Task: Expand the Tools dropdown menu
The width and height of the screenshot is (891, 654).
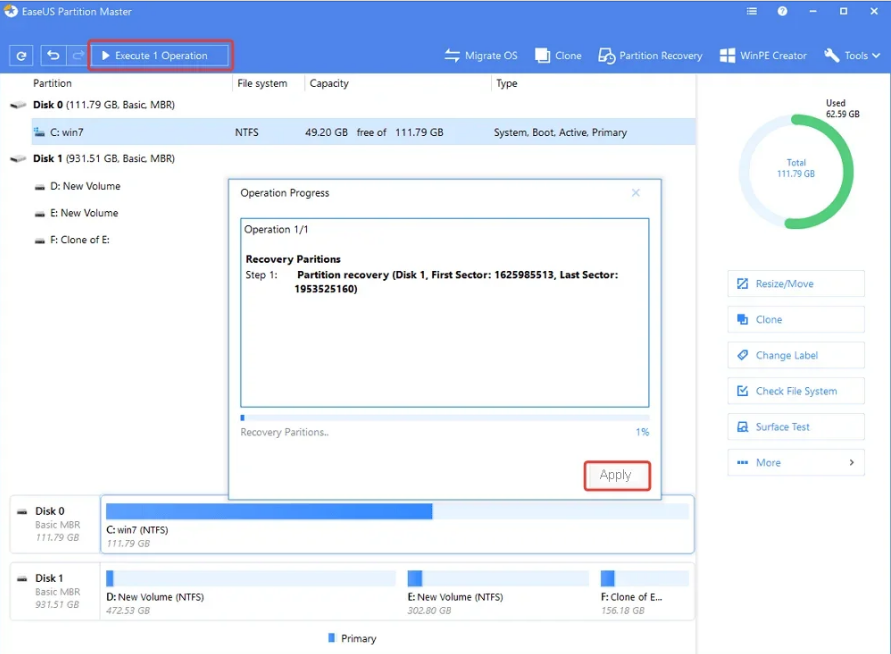Action: click(x=852, y=56)
